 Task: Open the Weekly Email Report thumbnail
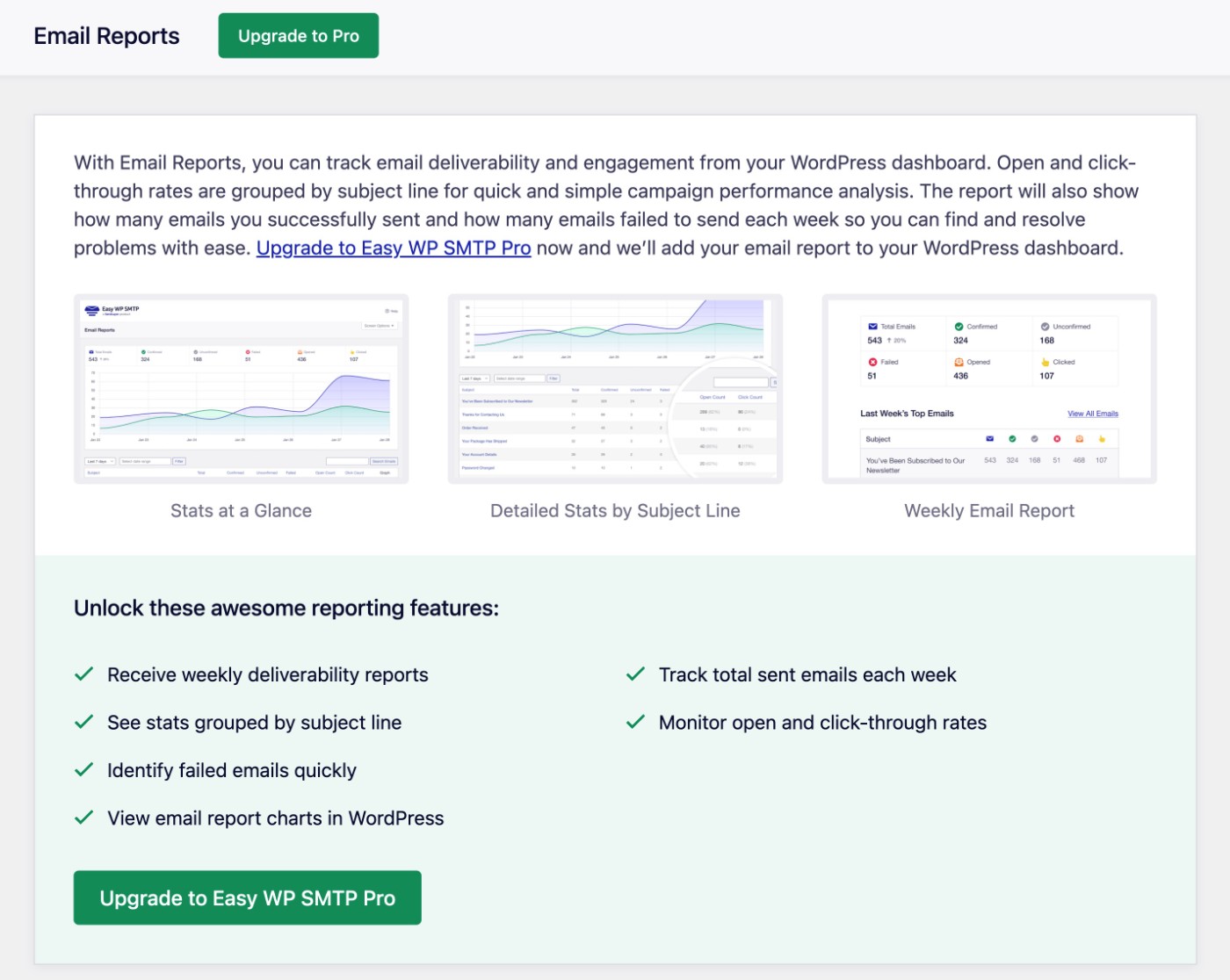tap(989, 389)
